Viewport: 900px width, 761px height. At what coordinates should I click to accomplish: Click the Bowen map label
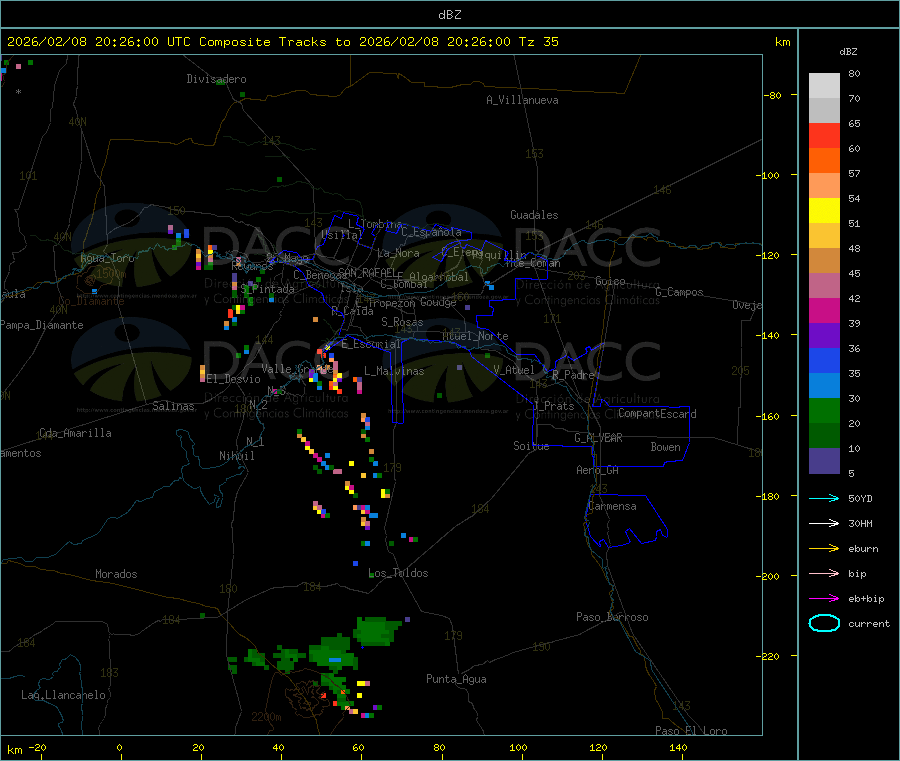[x=665, y=447]
